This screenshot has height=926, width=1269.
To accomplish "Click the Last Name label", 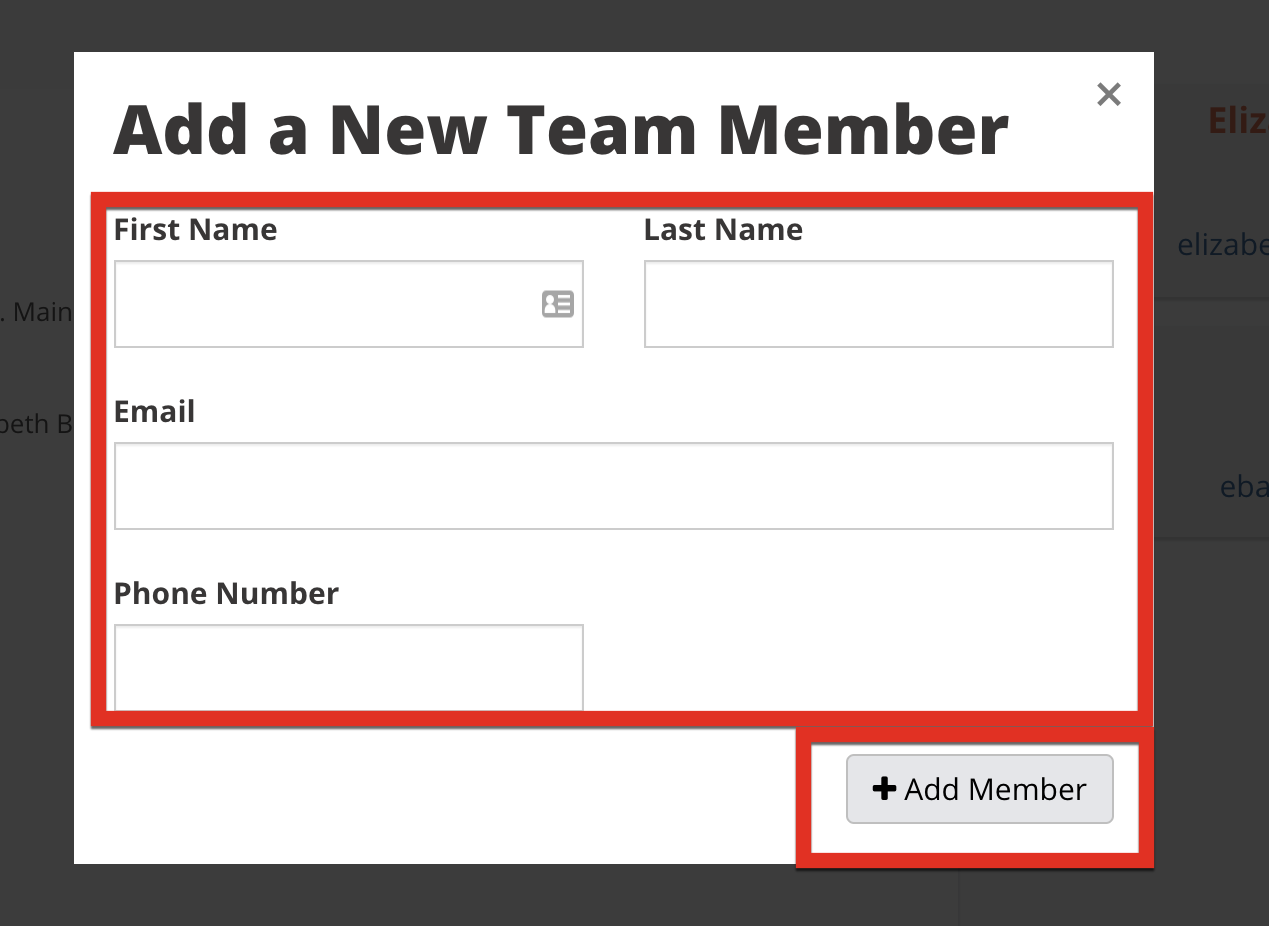I will pyautogui.click(x=723, y=230).
